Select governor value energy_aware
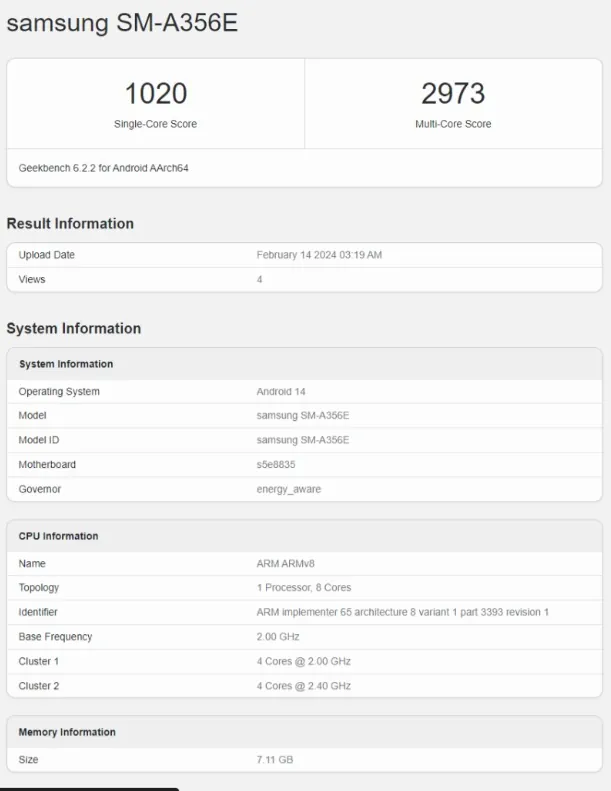The image size is (611, 791). 289,489
